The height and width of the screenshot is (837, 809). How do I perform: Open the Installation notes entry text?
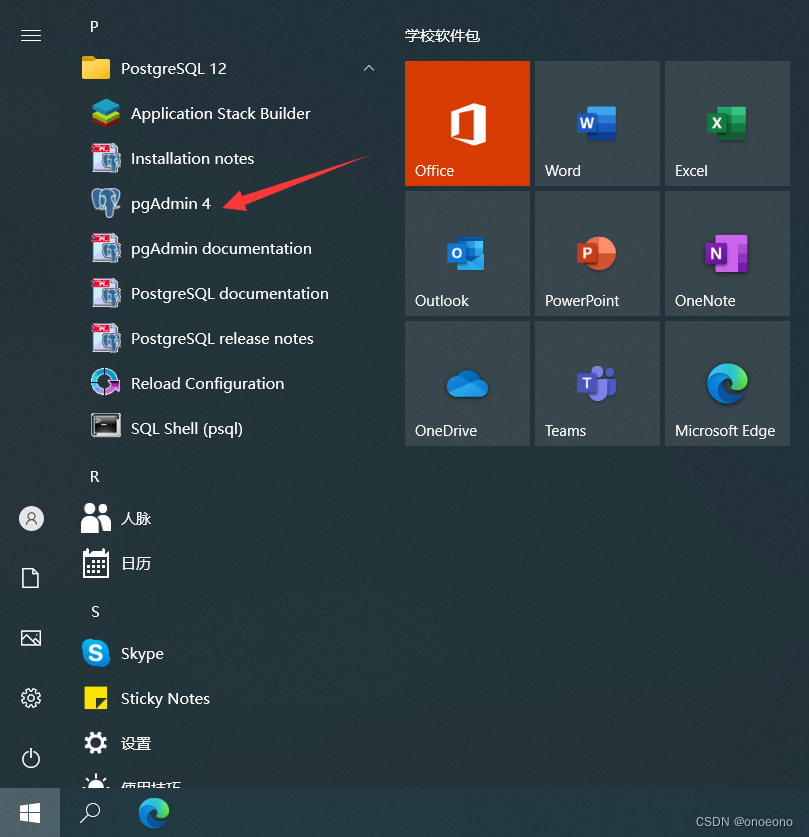(x=192, y=159)
